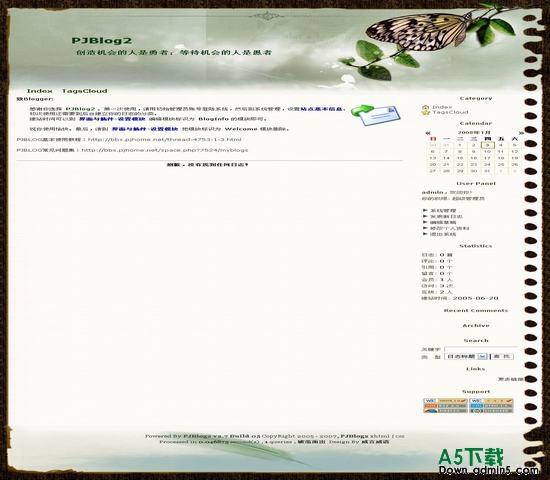
Task: Click the site creation date 2005-06-20
Action: pyautogui.click(x=476, y=298)
